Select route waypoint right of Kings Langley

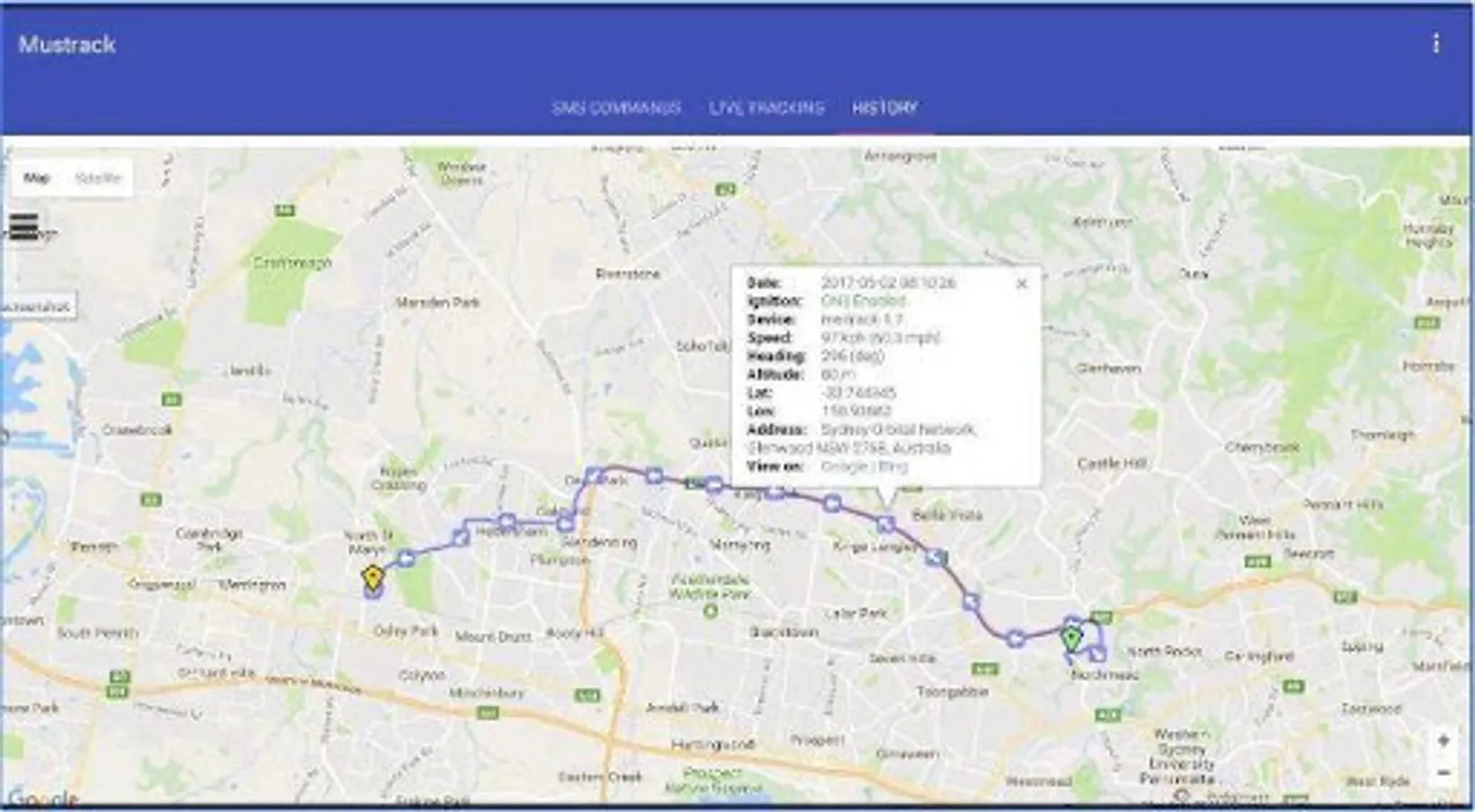point(936,558)
